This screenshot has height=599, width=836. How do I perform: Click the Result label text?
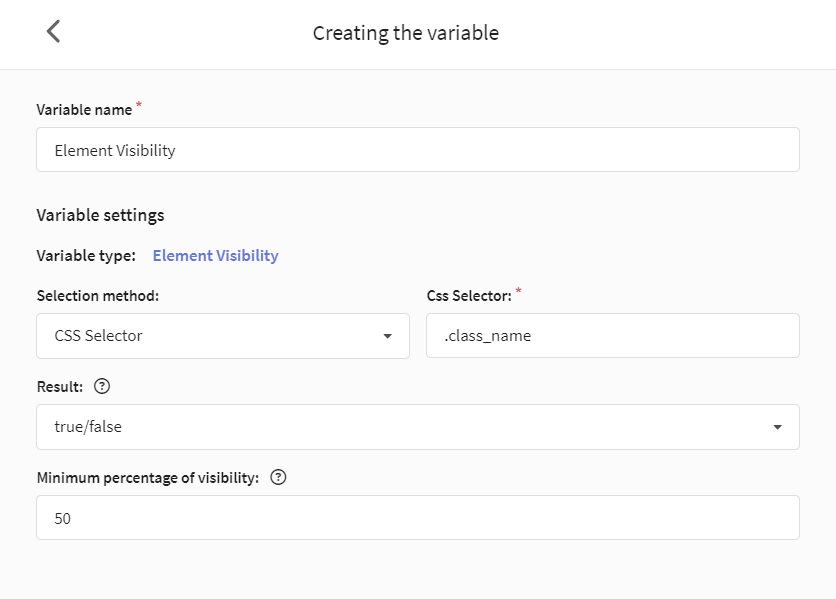60,387
